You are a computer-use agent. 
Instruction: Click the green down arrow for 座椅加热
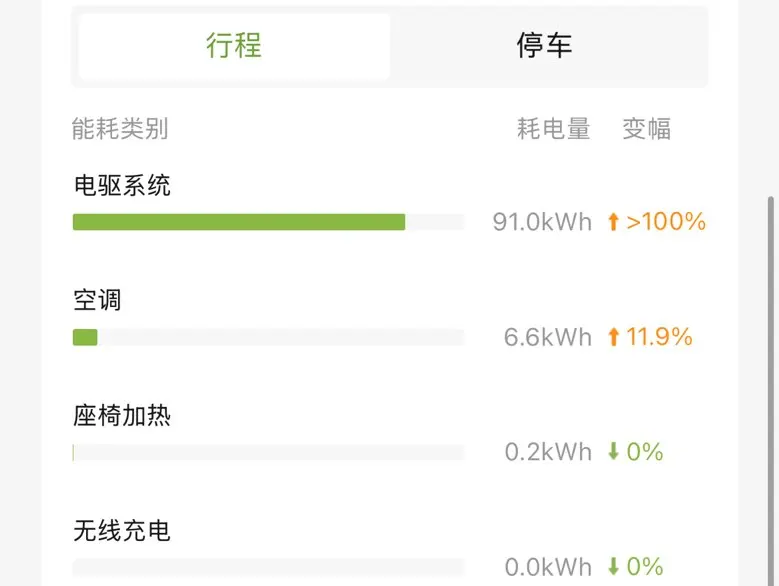pyautogui.click(x=614, y=452)
